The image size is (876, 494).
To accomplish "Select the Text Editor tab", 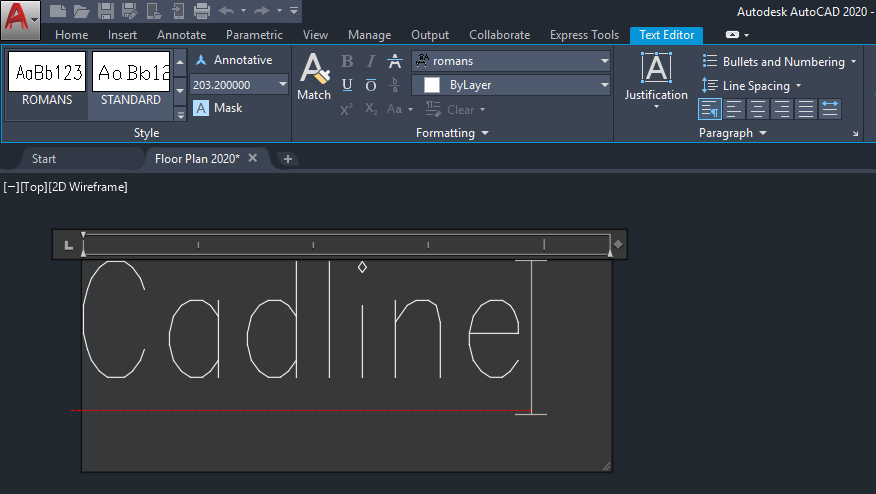I will (666, 35).
